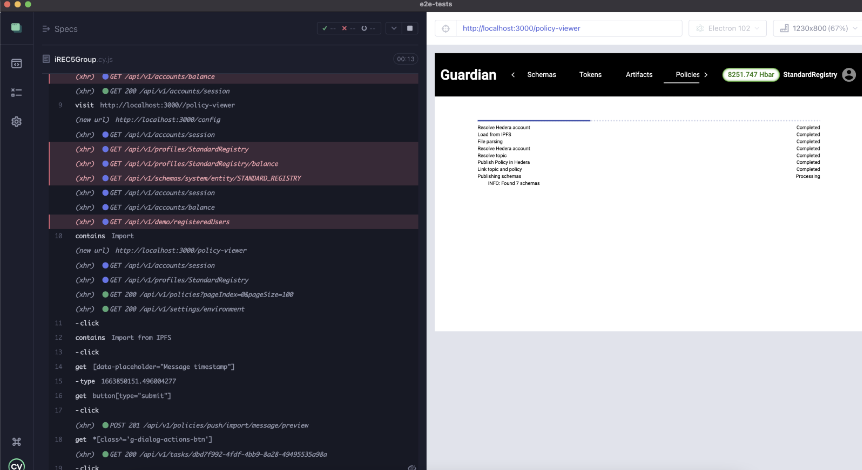
Task: Click the Cypress logo at bottom left
Action: coord(16,464)
